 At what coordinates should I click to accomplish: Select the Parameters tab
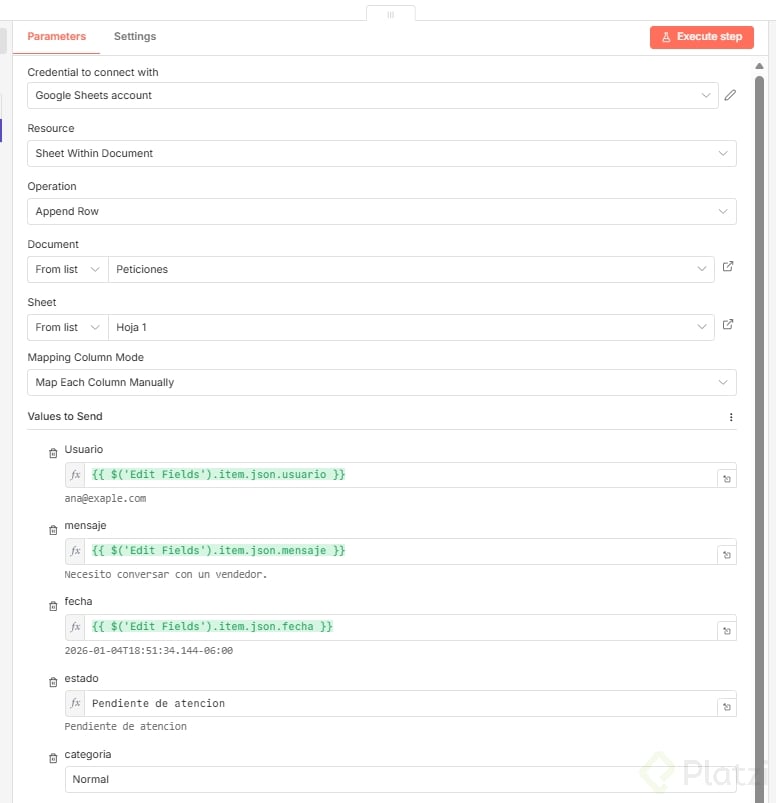56,36
